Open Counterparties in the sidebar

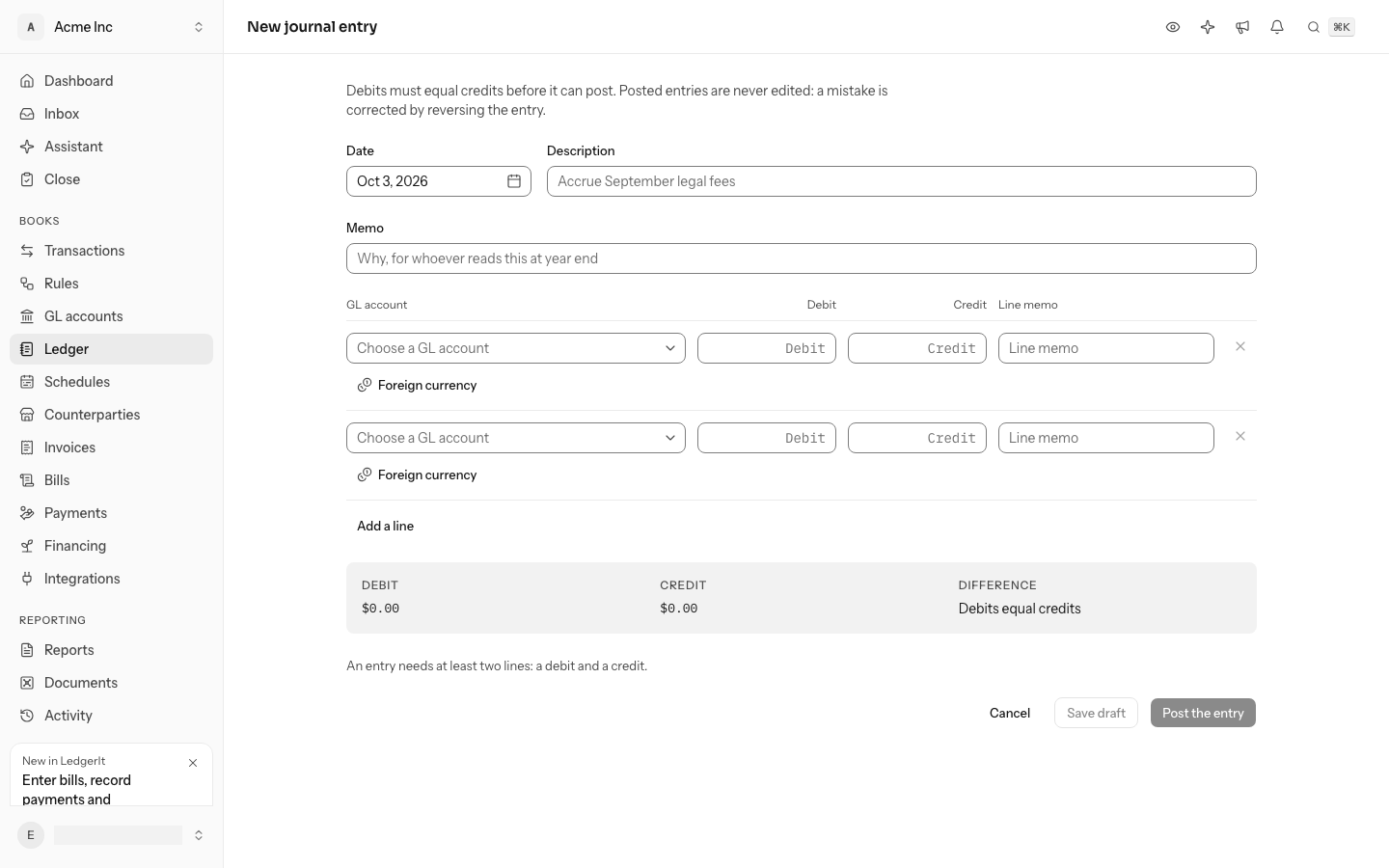click(x=112, y=415)
